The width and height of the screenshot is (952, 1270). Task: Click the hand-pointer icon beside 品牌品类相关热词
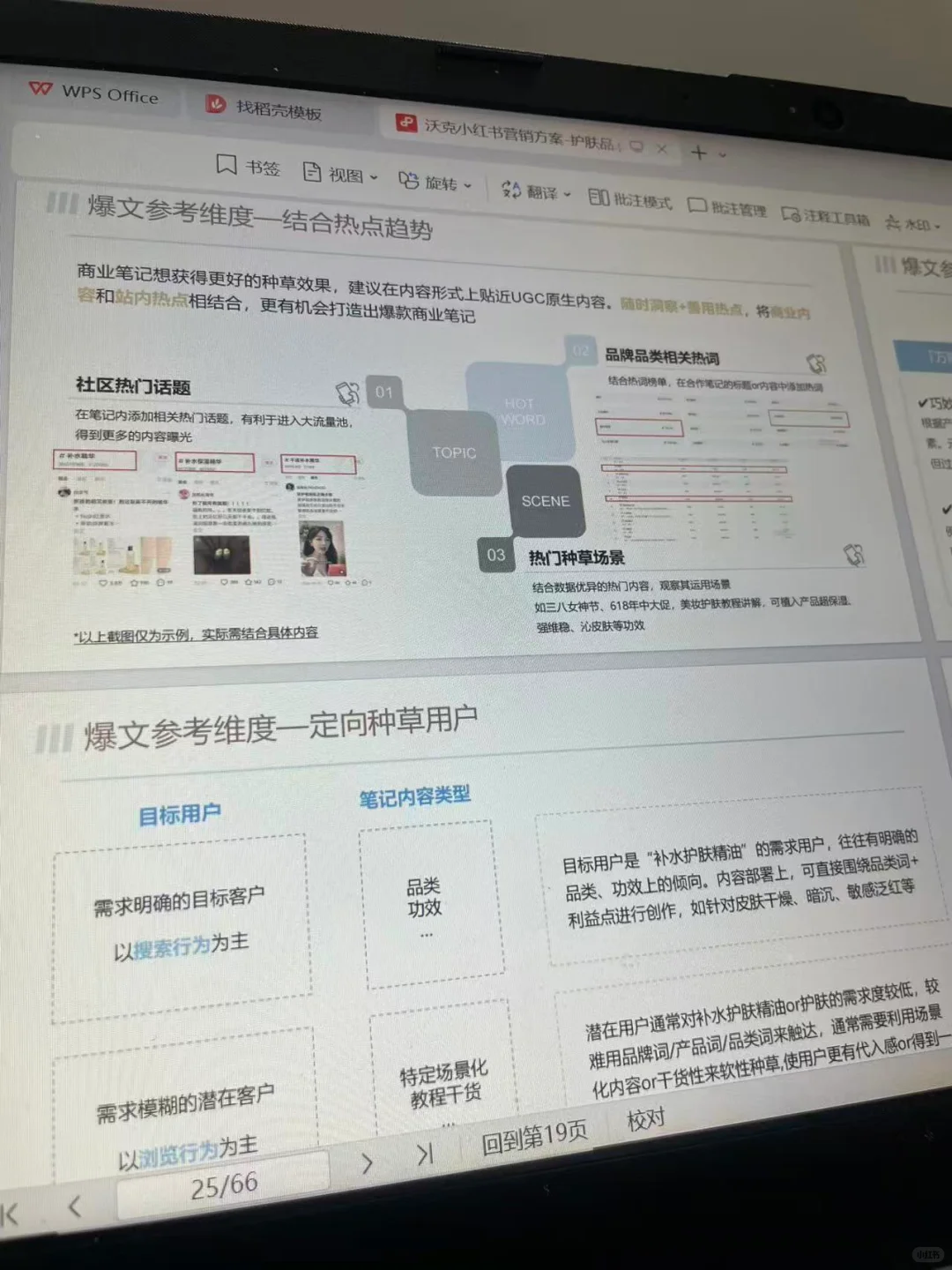pyautogui.click(x=816, y=362)
